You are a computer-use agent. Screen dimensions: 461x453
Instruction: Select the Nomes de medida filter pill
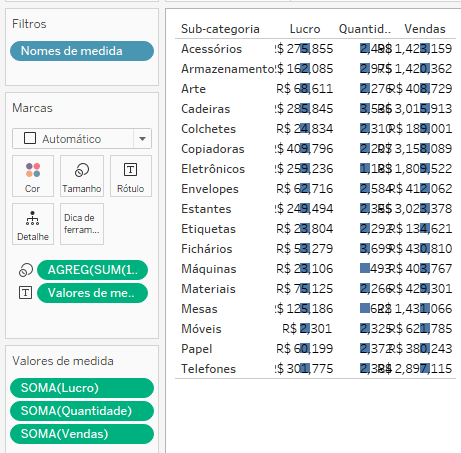[82, 51]
